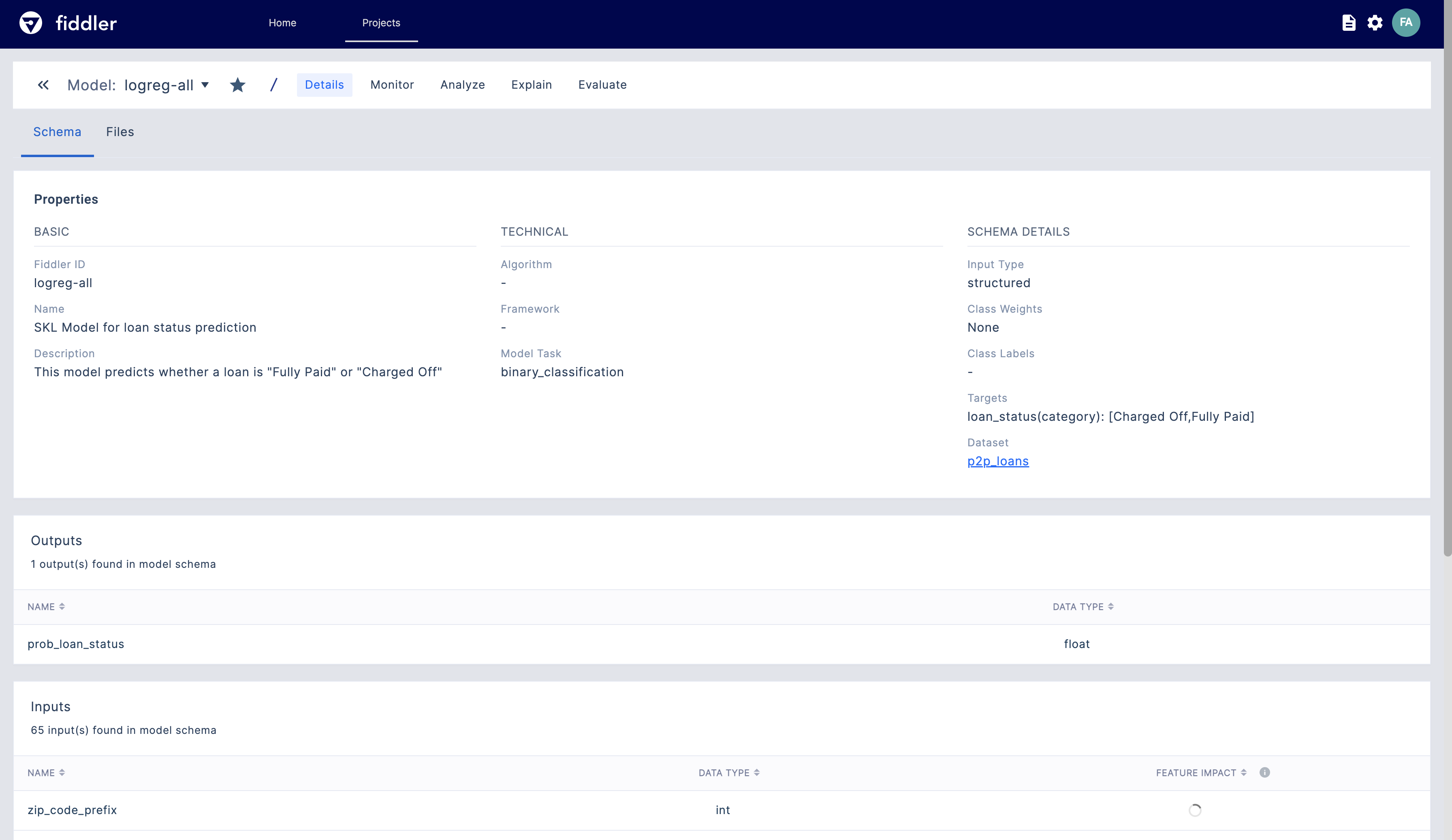The width and height of the screenshot is (1452, 840).
Task: Go to Home in the top navigation
Action: coord(282,23)
